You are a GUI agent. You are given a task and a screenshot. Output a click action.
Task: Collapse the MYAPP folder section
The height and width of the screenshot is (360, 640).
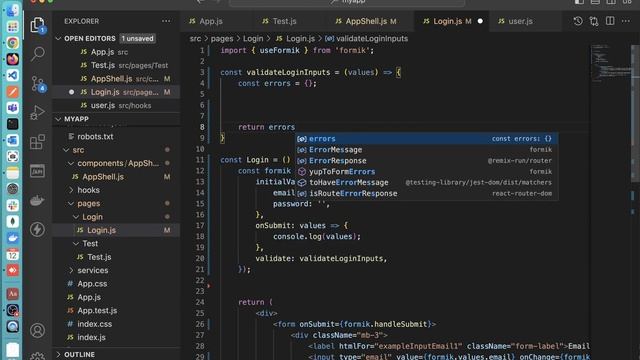pos(58,119)
